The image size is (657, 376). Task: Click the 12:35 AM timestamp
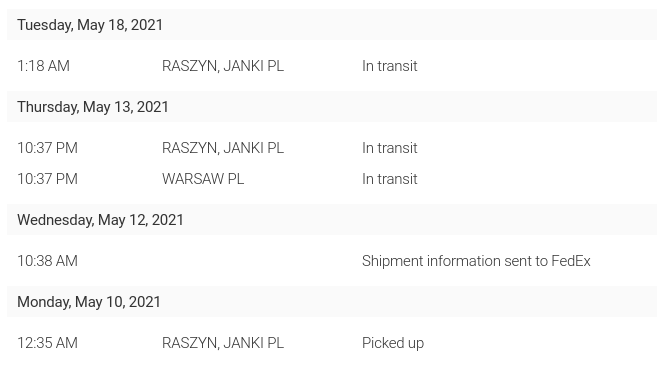coord(47,343)
